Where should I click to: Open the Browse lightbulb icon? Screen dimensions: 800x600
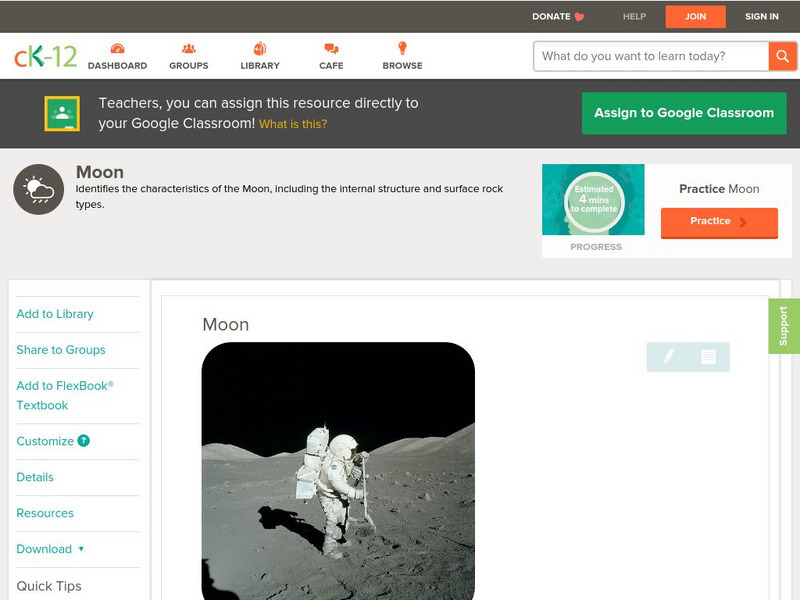point(402,48)
